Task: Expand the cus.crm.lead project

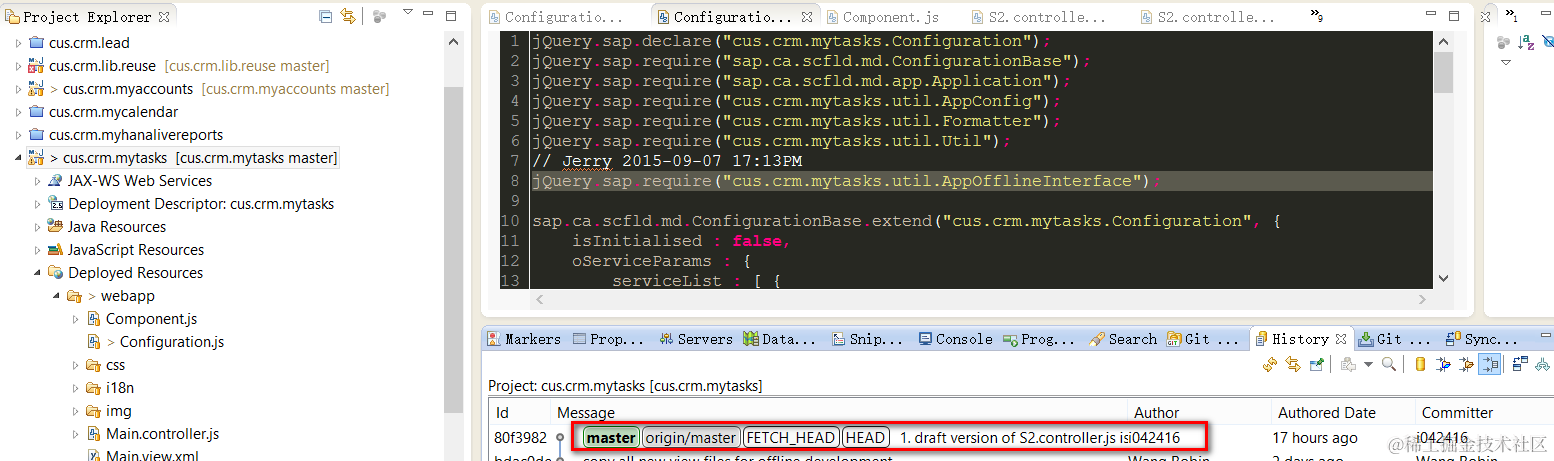Action: pos(18,43)
